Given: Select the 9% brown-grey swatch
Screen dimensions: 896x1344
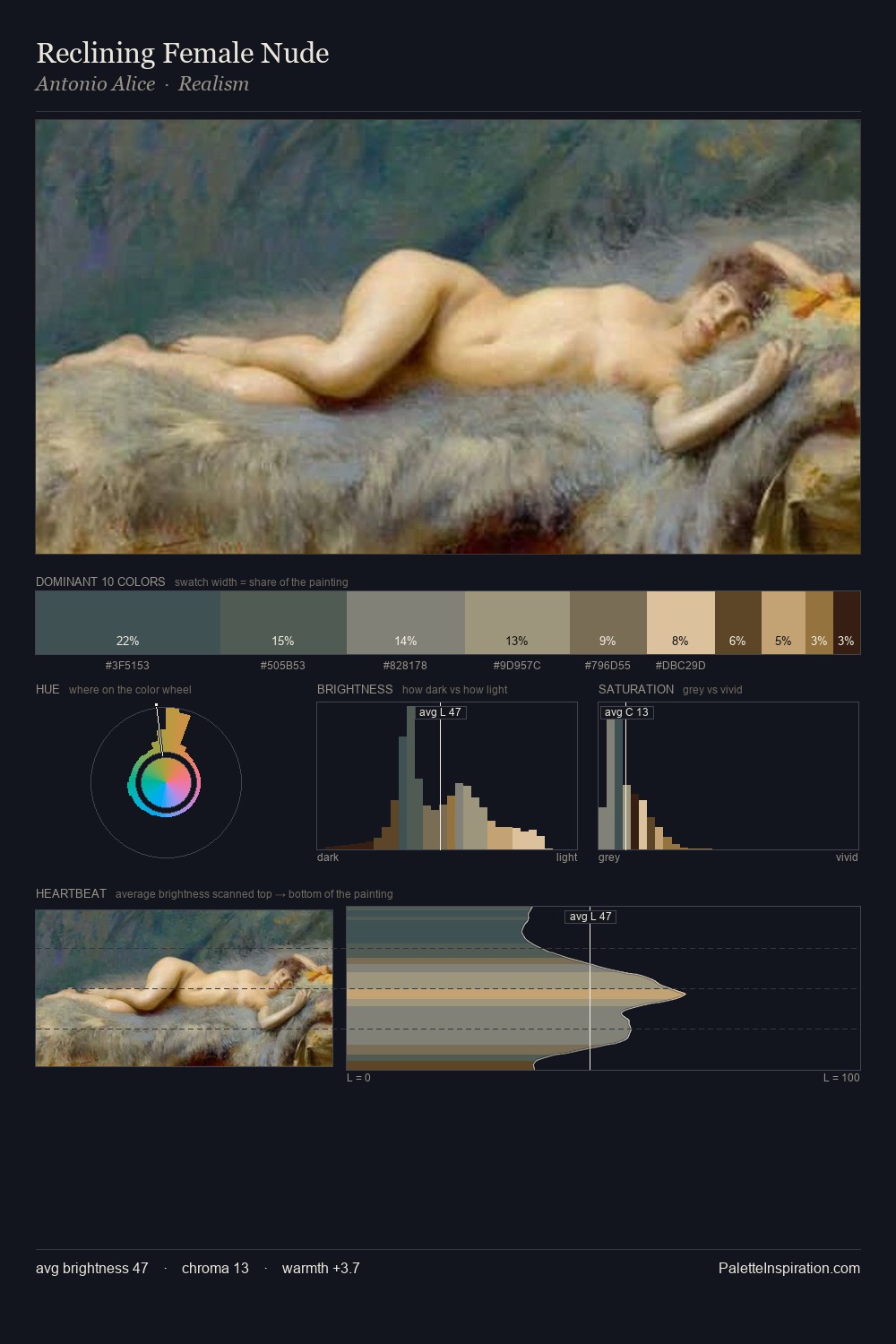Looking at the screenshot, I should 608,623.
